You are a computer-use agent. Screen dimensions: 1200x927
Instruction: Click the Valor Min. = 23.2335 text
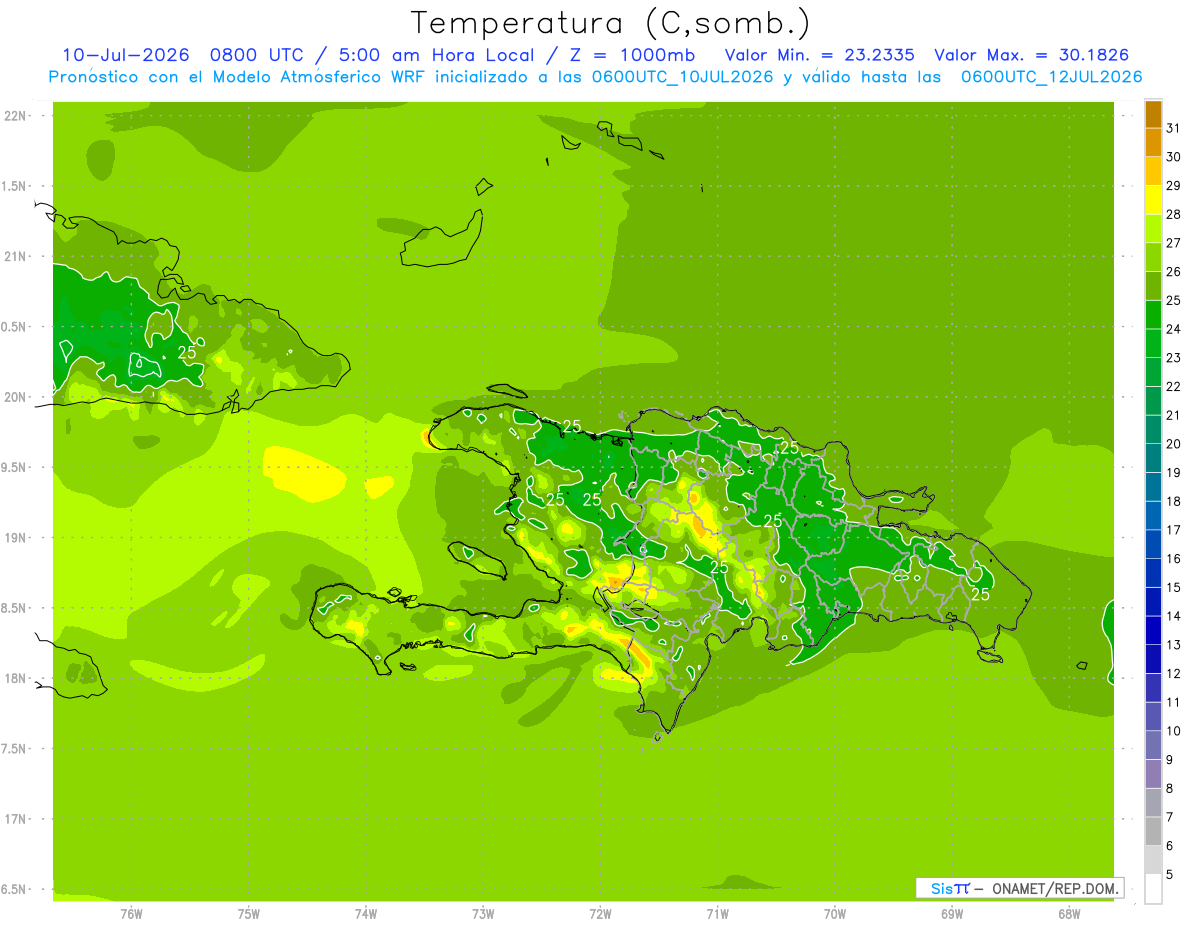pyautogui.click(x=819, y=55)
